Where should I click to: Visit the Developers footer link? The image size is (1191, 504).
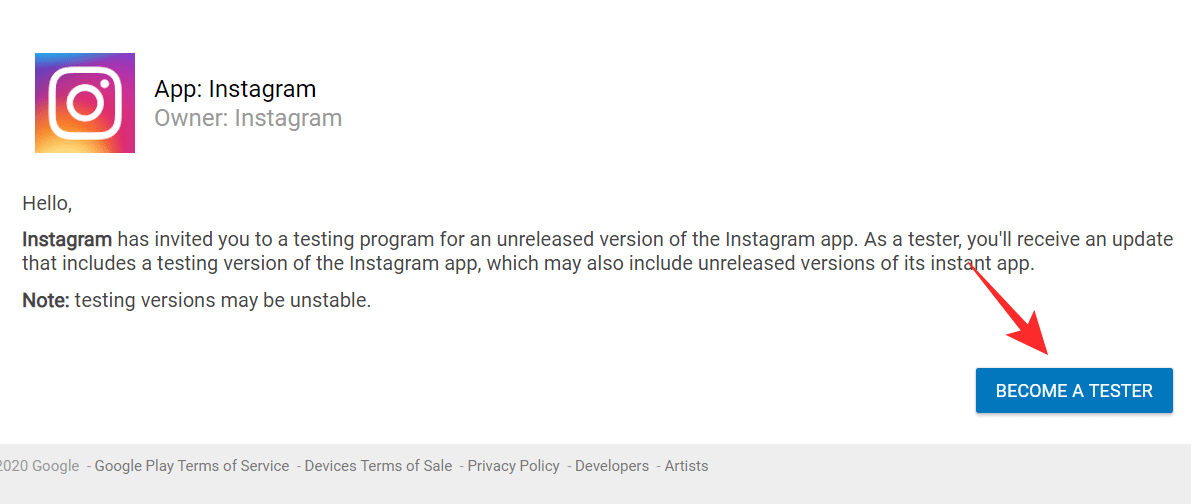tap(611, 466)
